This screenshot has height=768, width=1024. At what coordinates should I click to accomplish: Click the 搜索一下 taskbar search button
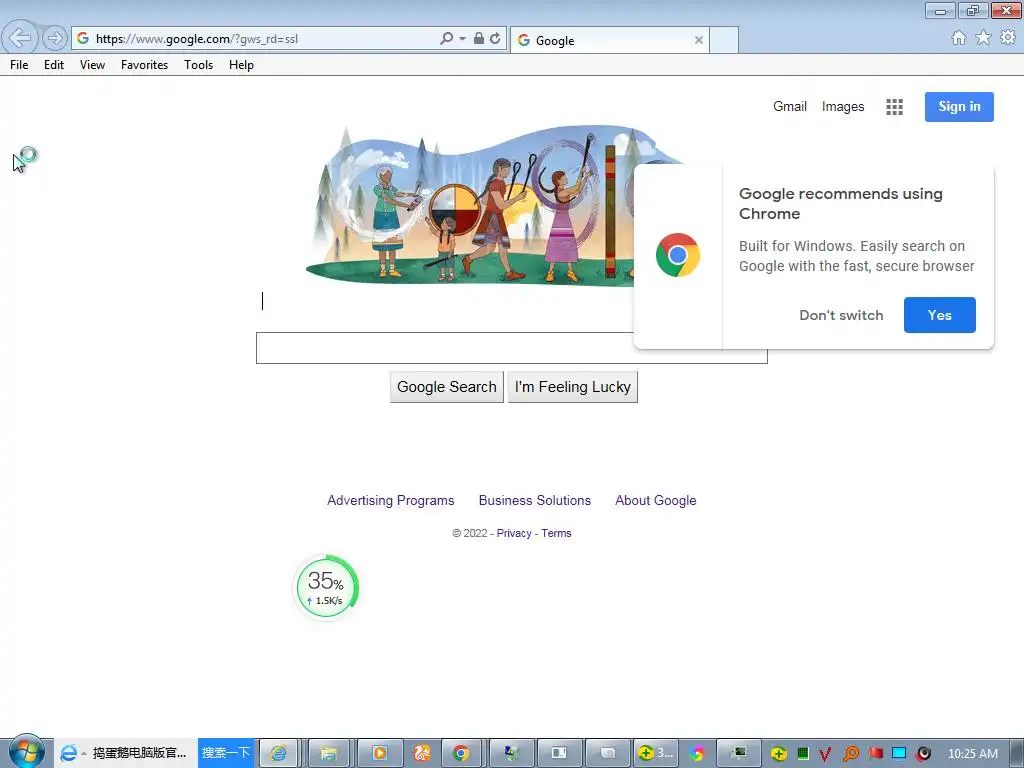point(226,752)
